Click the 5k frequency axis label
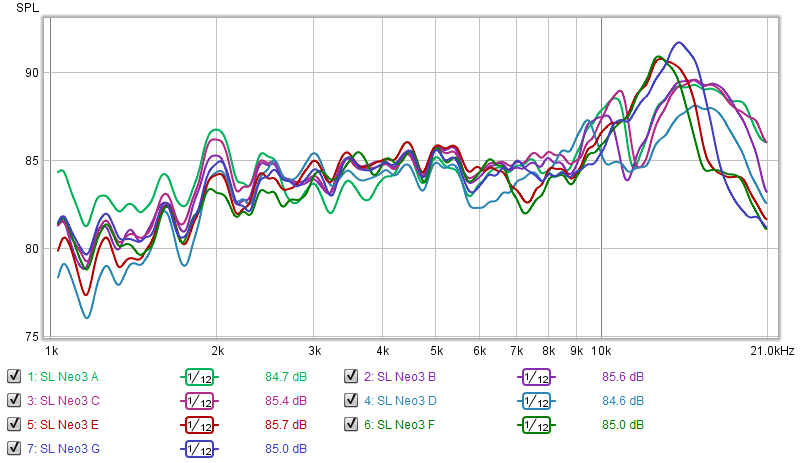This screenshot has height=463, width=800. pos(436,351)
